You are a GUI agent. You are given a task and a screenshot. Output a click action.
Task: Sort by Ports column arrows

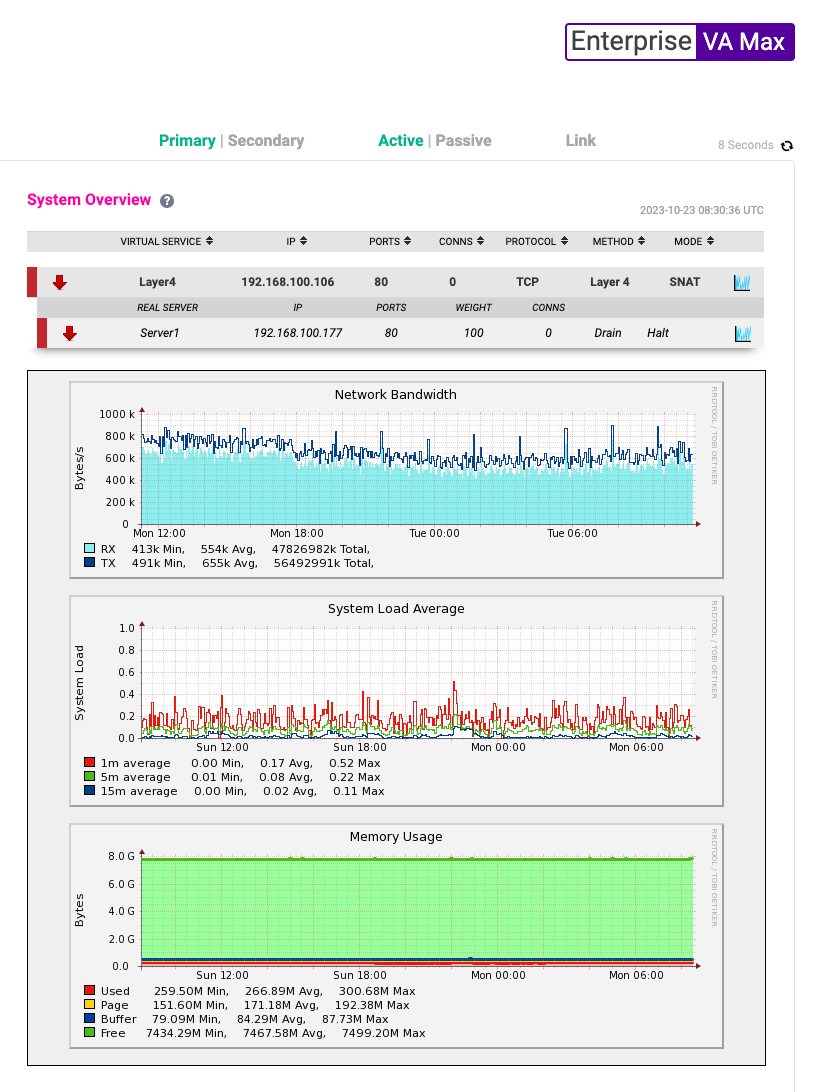click(407, 241)
